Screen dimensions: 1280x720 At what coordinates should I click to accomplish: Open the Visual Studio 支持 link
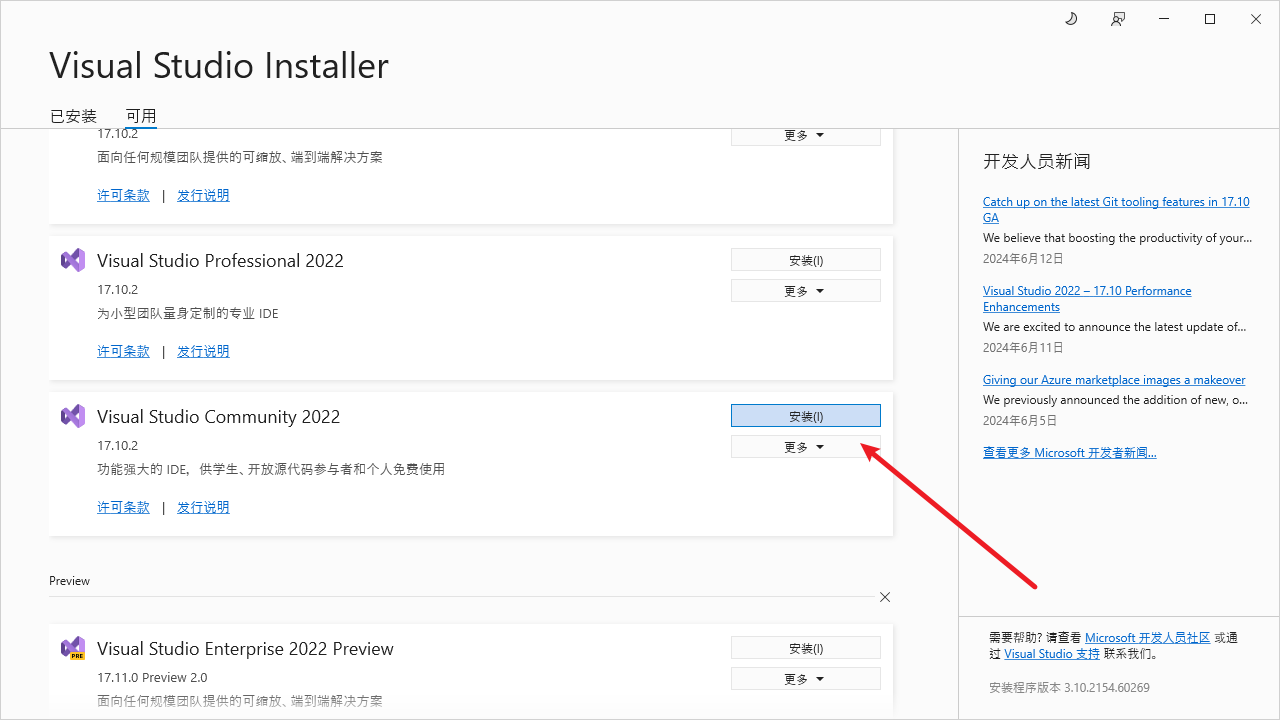coord(1052,654)
